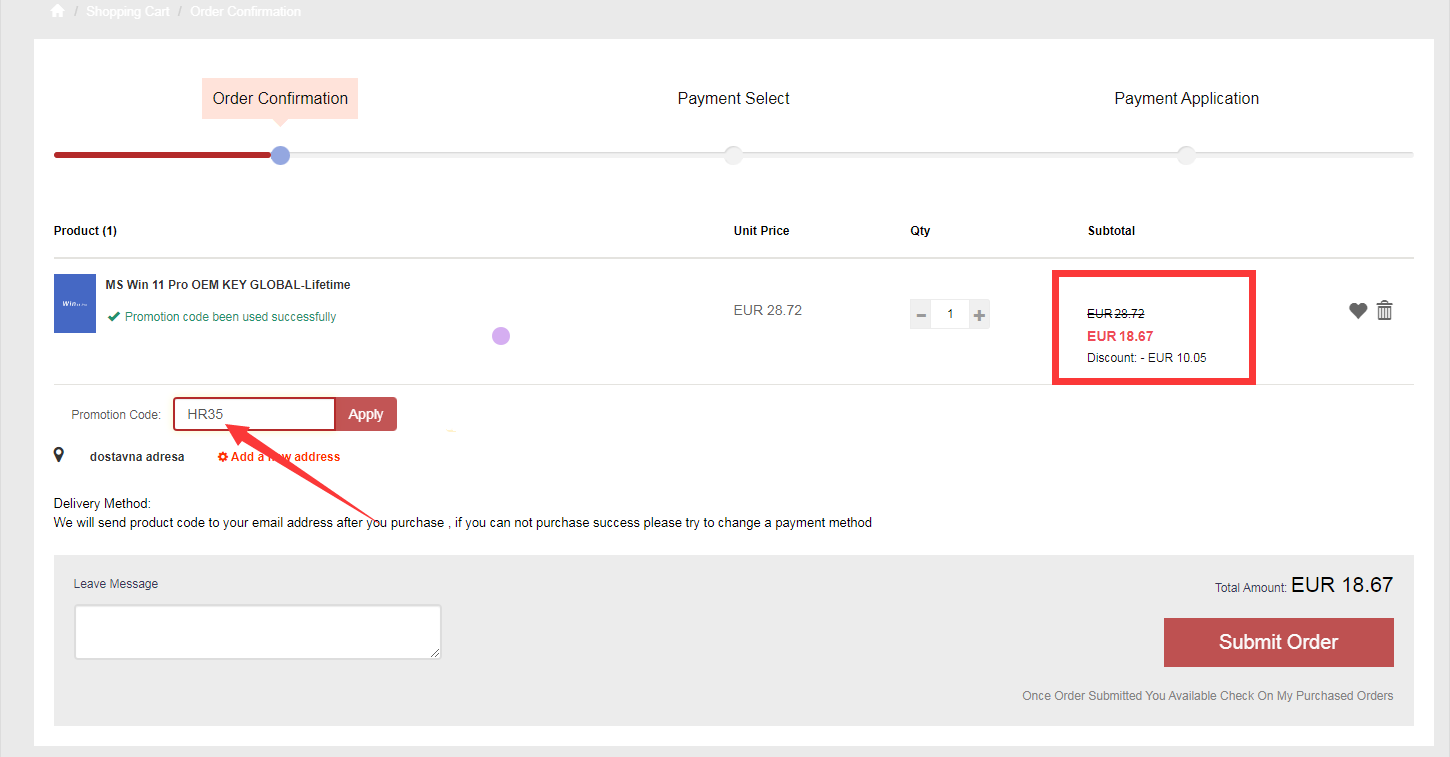Click the 'Discount: - EUR 10.05' text

click(x=1147, y=358)
